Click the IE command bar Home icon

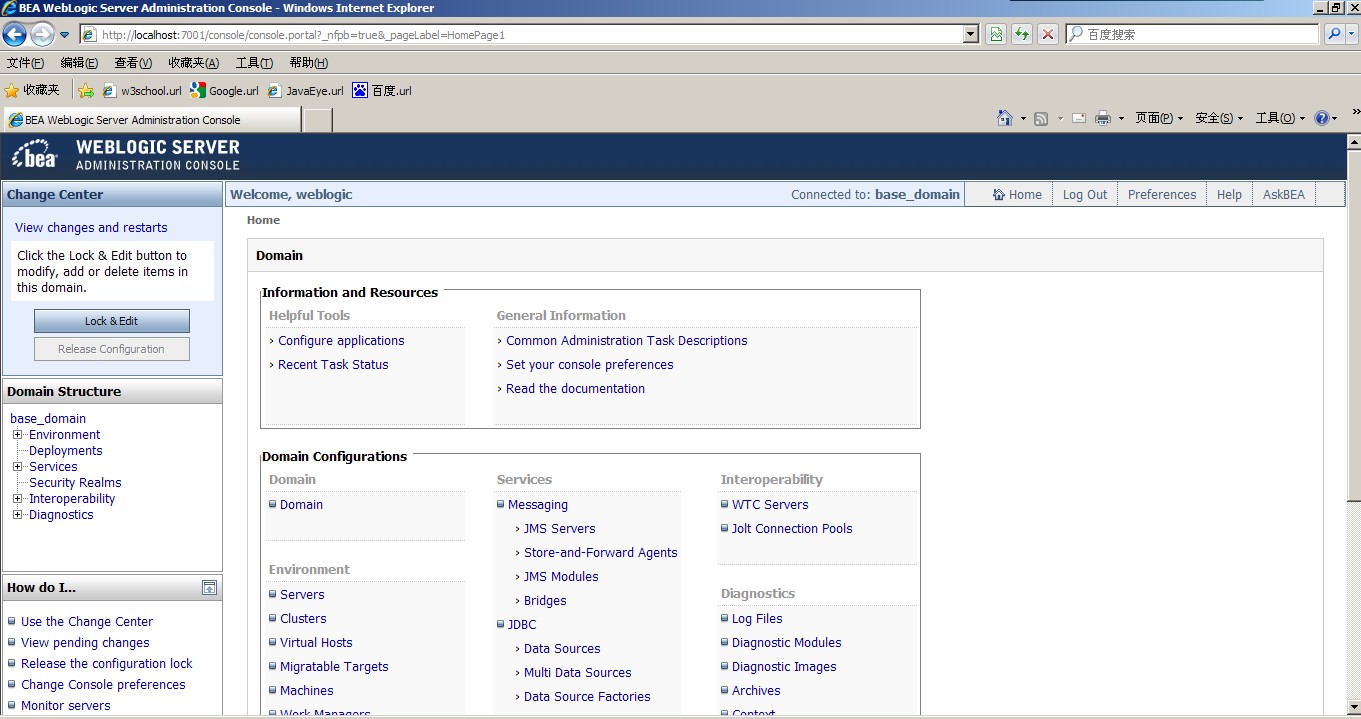1005,118
